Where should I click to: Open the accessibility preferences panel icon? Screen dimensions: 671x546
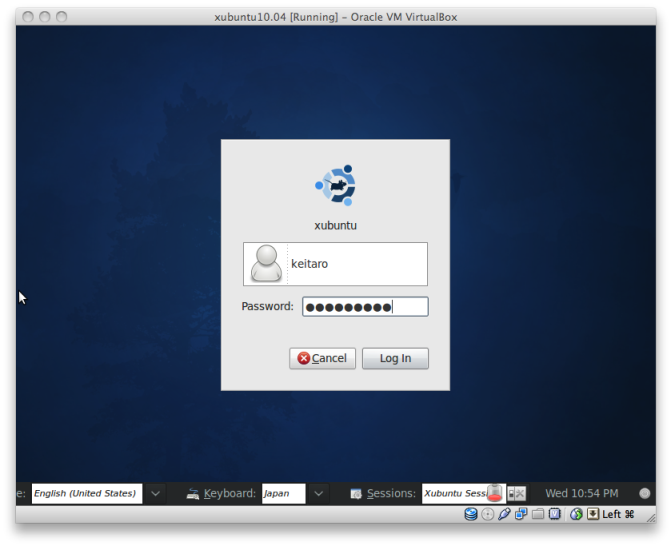(x=517, y=493)
